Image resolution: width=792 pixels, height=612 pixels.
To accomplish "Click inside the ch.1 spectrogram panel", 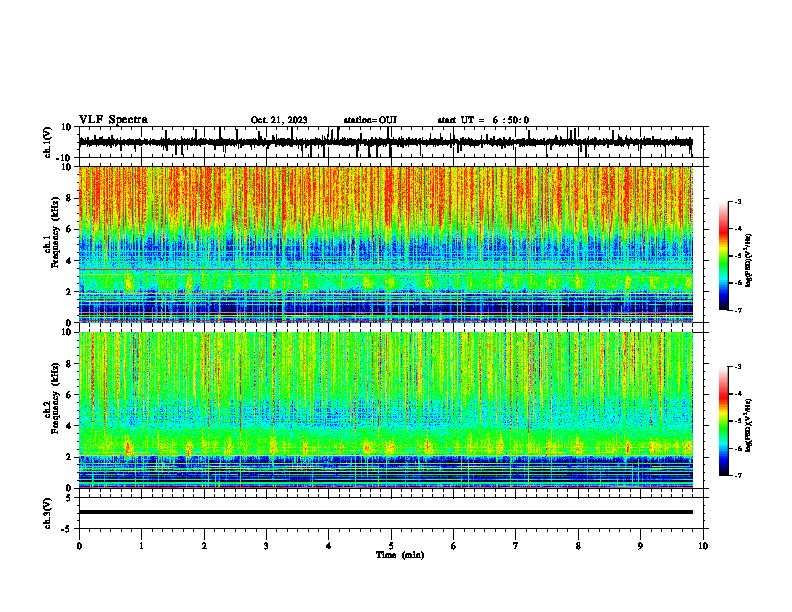I will click(385, 244).
